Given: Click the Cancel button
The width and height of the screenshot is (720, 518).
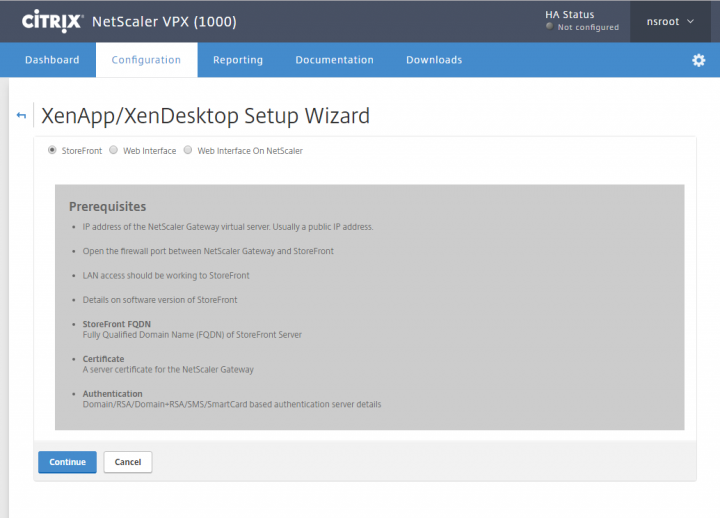Looking at the screenshot, I should point(128,462).
